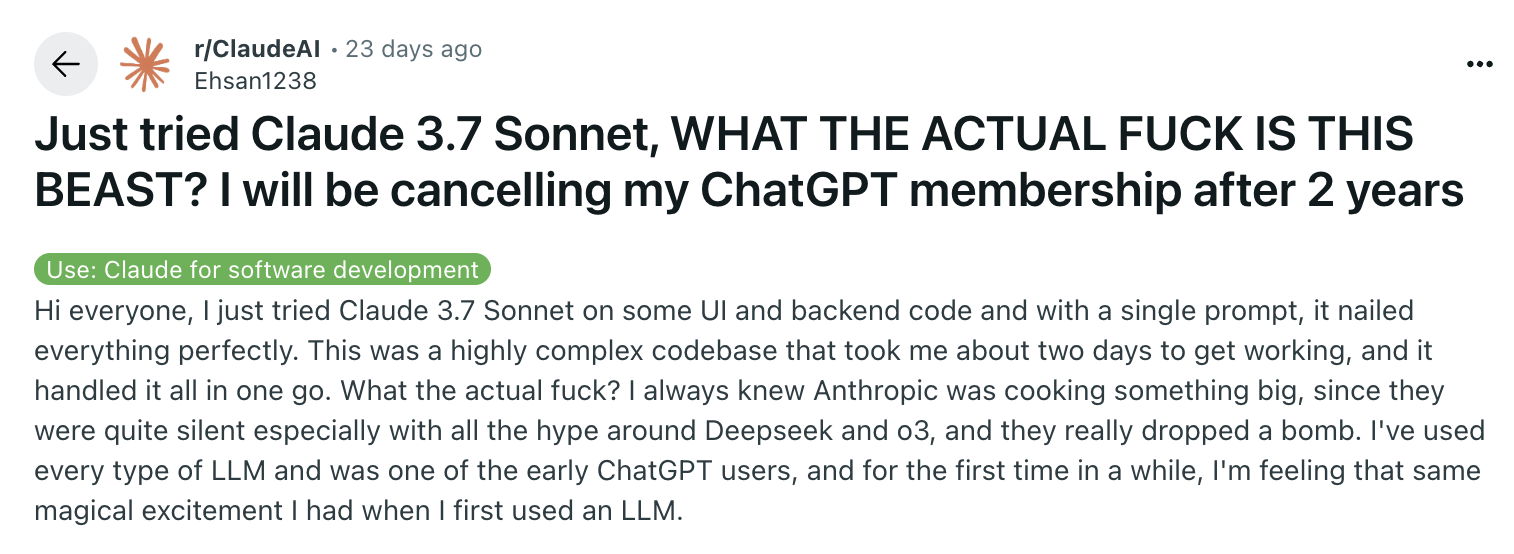
Task: Click the '23 days ago' timestamp
Action: point(413,49)
